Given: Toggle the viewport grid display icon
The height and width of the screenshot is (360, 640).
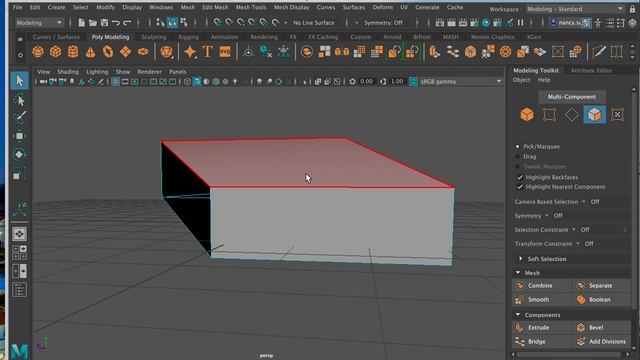Looking at the screenshot, I should (x=116, y=82).
